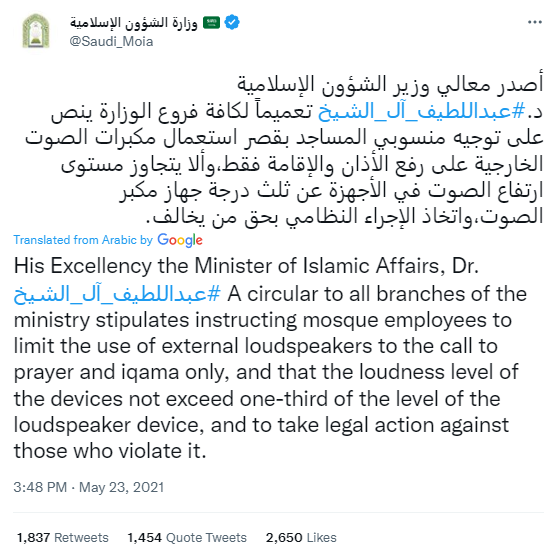This screenshot has height=551, width=552.
Task: Click the colorful Google logo
Action: point(180,240)
